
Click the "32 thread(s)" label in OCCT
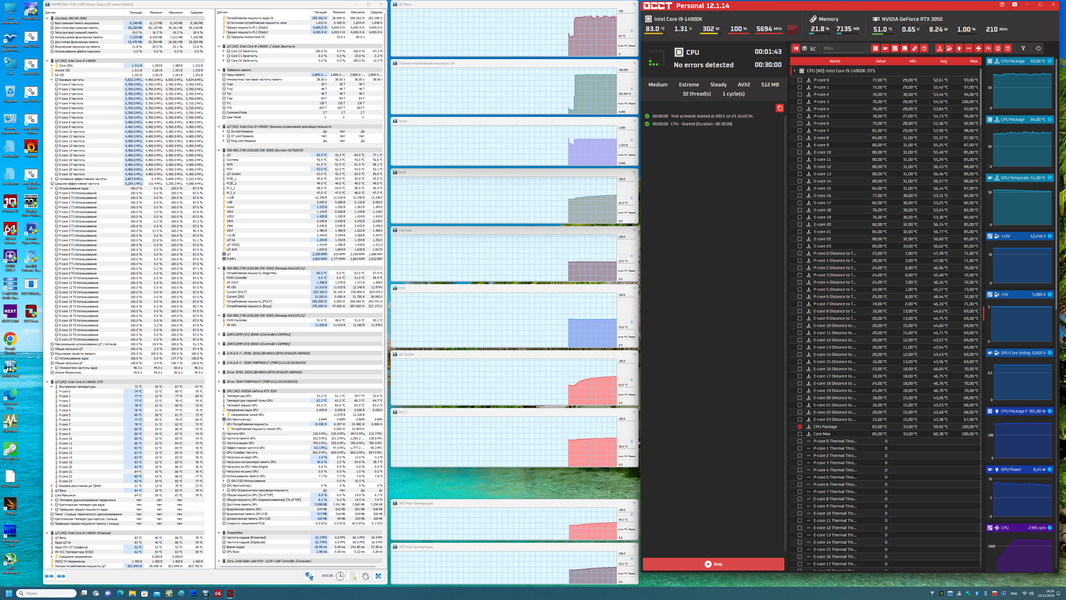[696, 94]
